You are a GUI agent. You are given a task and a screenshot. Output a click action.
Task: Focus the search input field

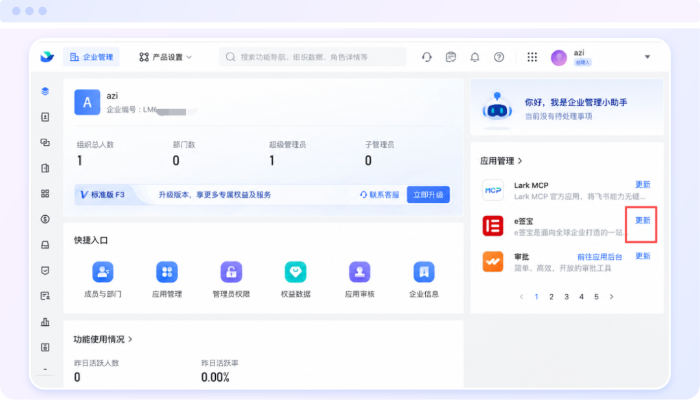(x=312, y=57)
